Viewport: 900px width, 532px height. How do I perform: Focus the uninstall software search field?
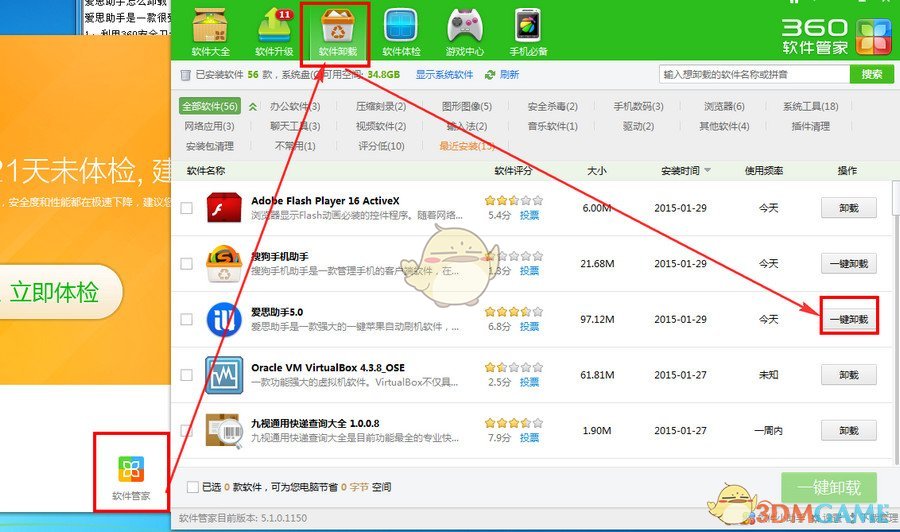pyautogui.click(x=754, y=75)
